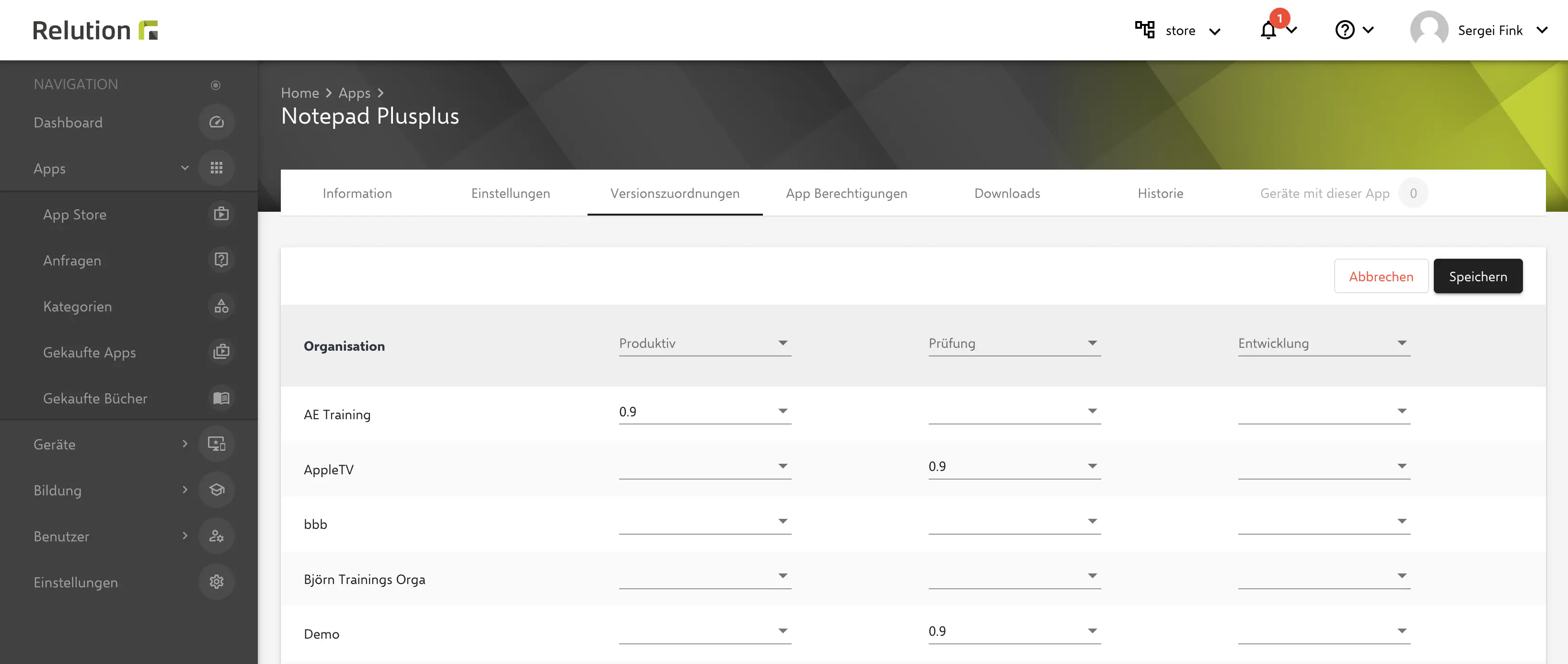Open AE Training Prüfung version dropdown

[1014, 412]
